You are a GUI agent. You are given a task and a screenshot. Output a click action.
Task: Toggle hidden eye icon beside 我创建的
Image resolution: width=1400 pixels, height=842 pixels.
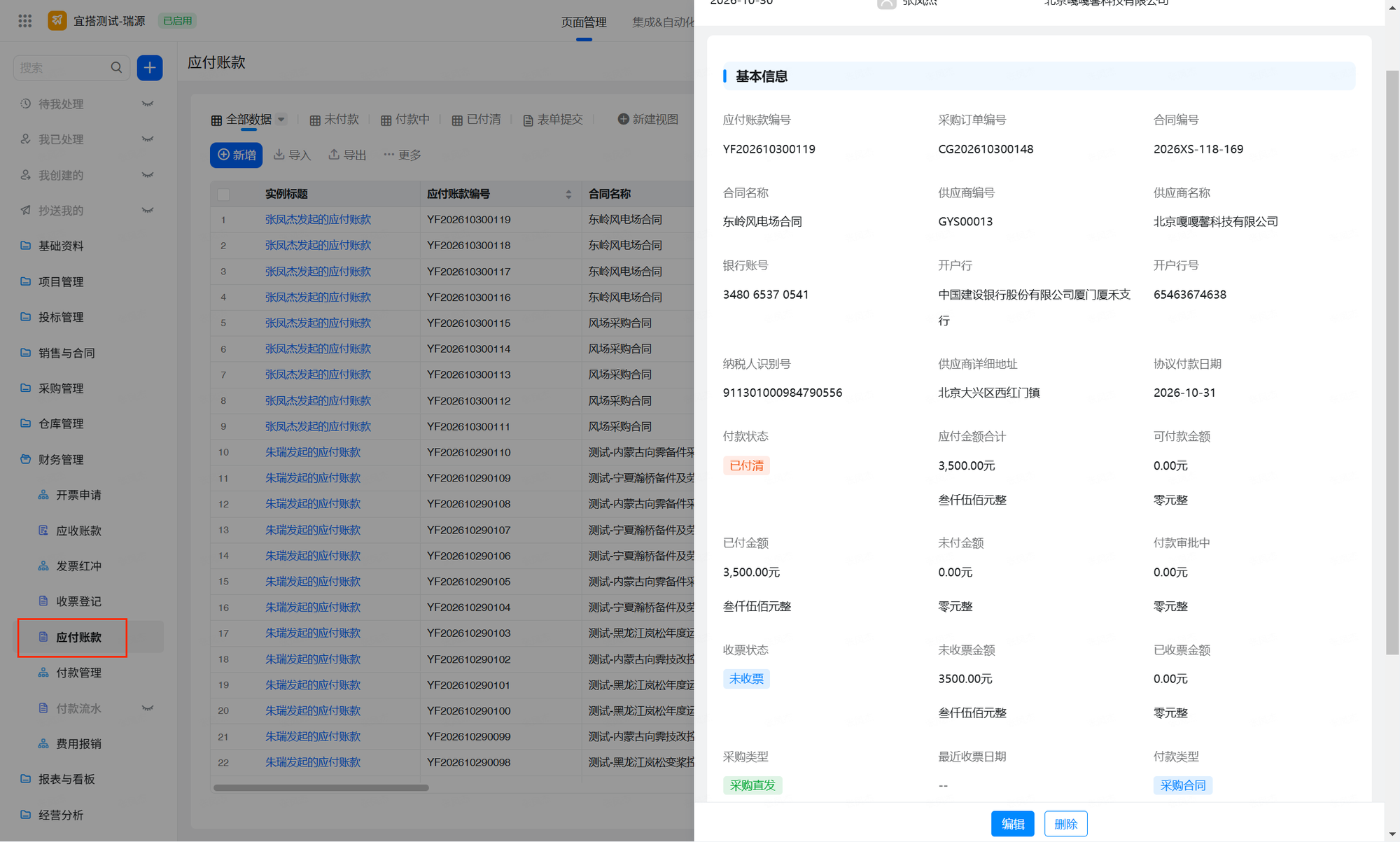click(x=148, y=175)
